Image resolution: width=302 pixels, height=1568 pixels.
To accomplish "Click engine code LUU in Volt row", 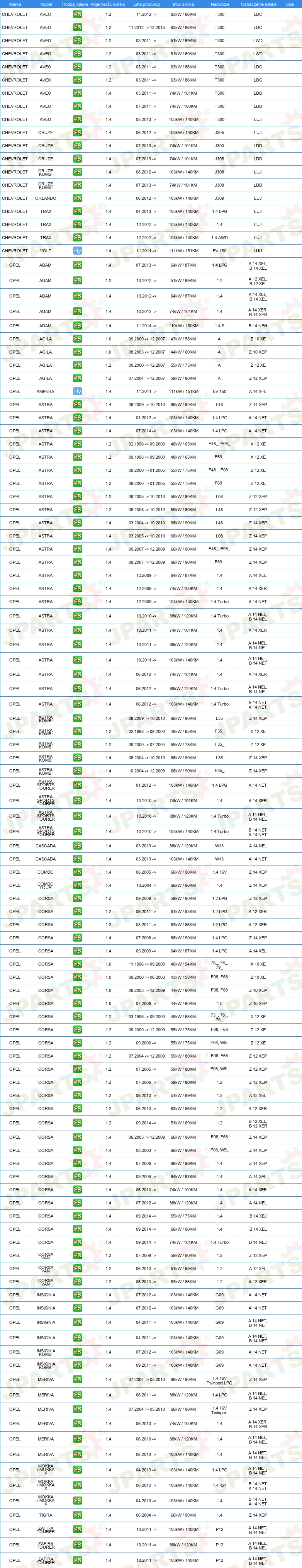I will point(258,251).
